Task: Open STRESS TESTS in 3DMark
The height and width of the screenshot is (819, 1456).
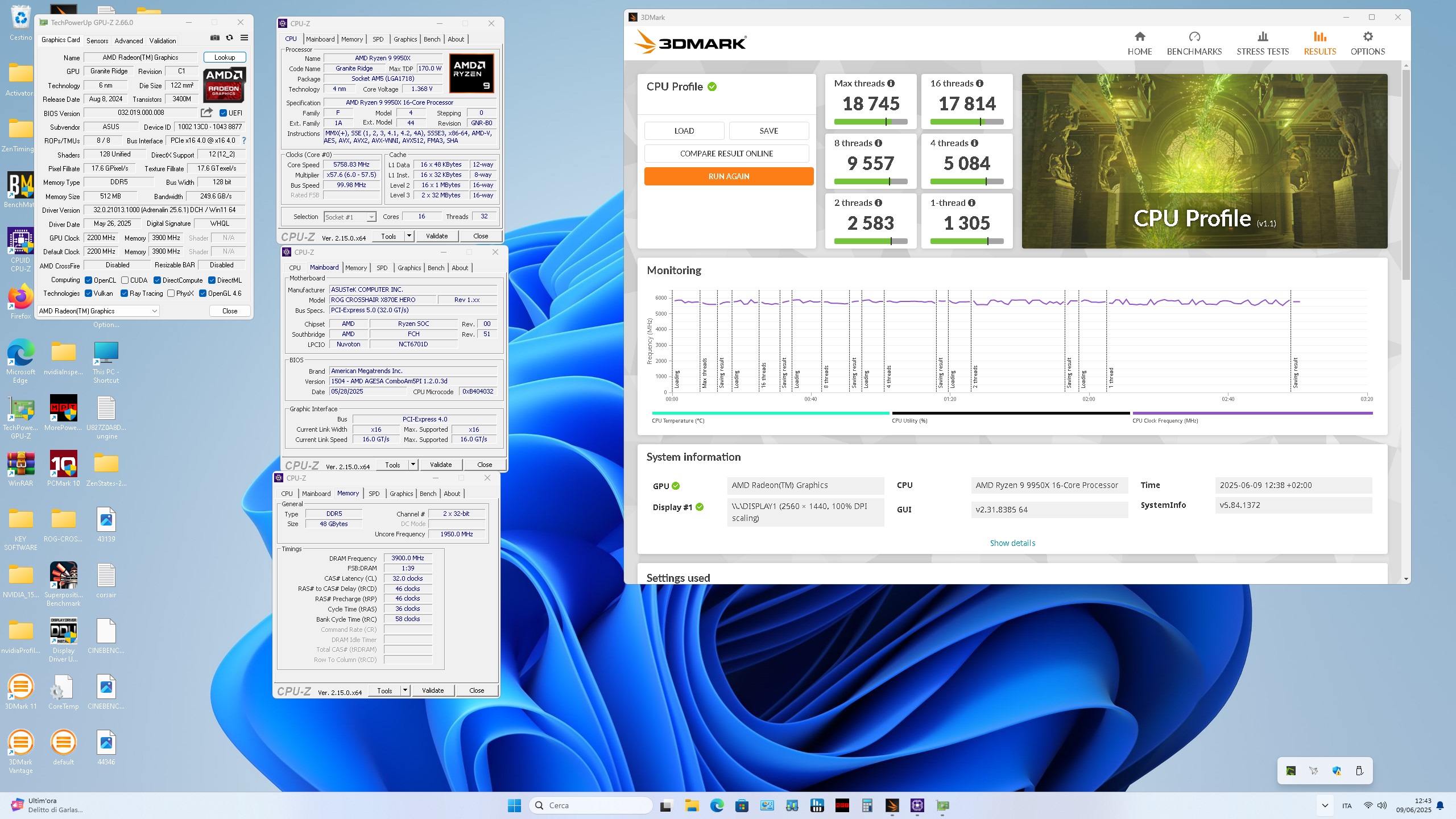Action: pos(1263,43)
